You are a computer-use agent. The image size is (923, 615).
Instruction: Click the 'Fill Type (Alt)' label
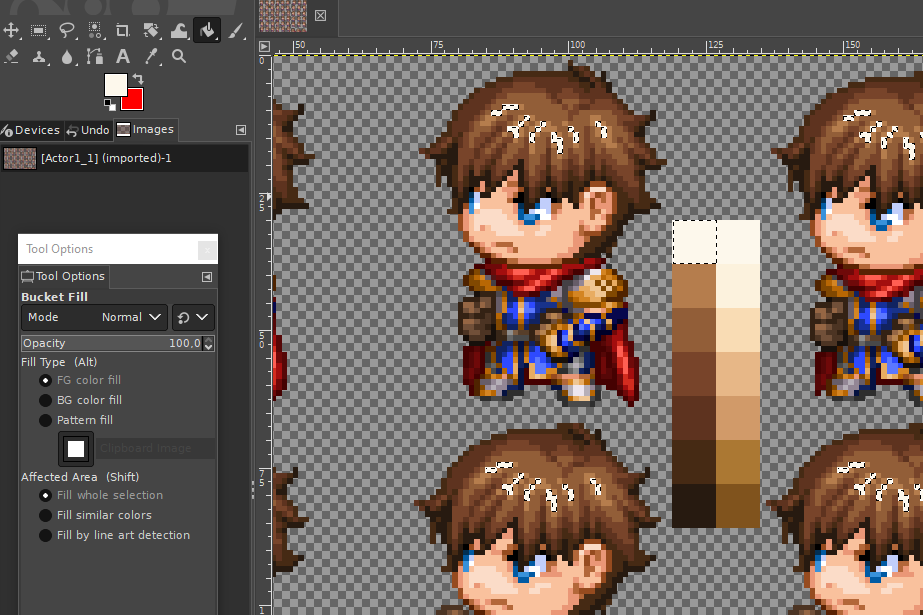[59, 362]
